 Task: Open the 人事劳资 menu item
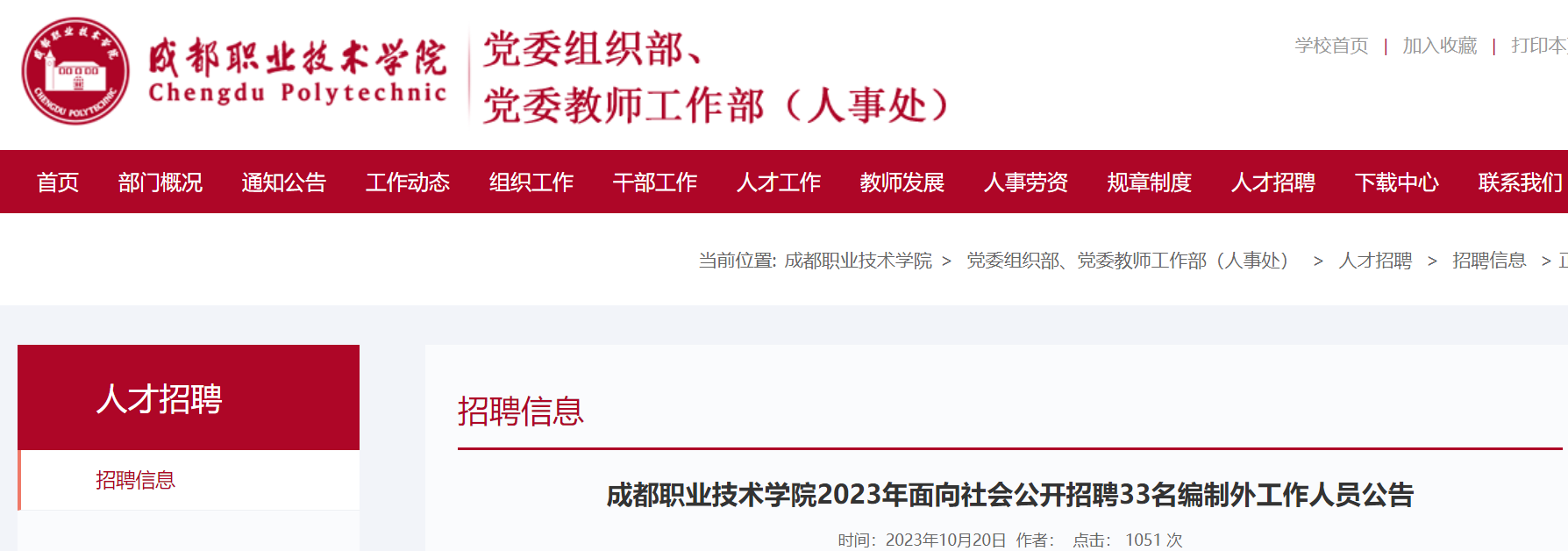click(x=1026, y=182)
